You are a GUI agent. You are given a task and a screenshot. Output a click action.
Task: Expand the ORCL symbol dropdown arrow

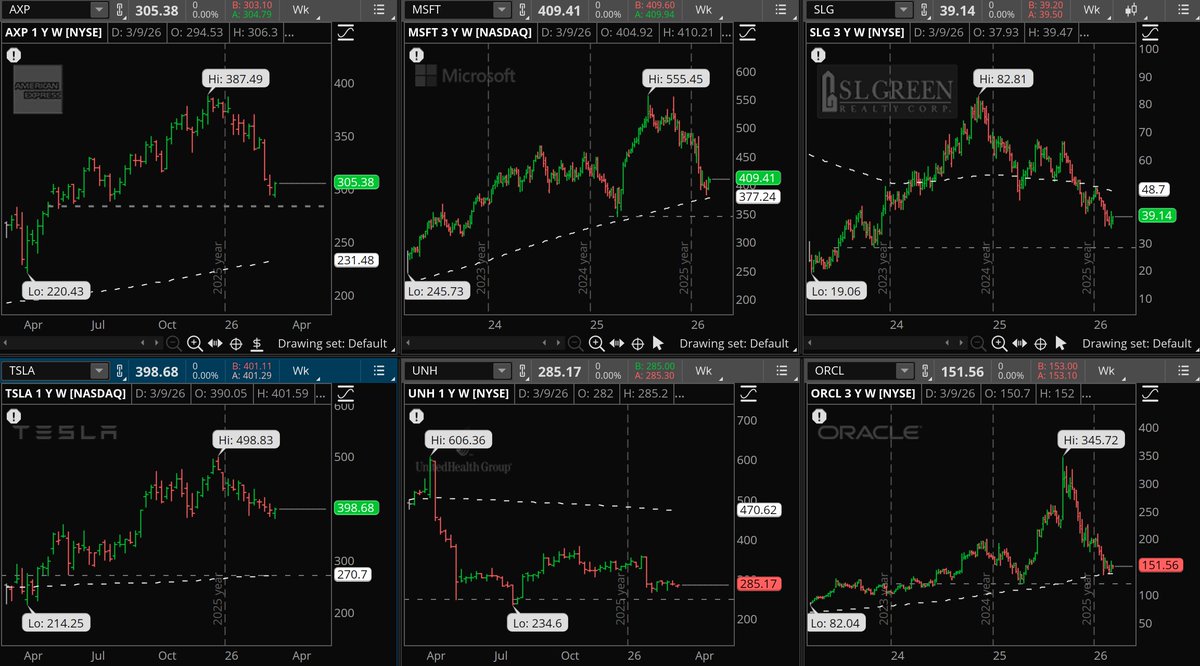(x=905, y=371)
